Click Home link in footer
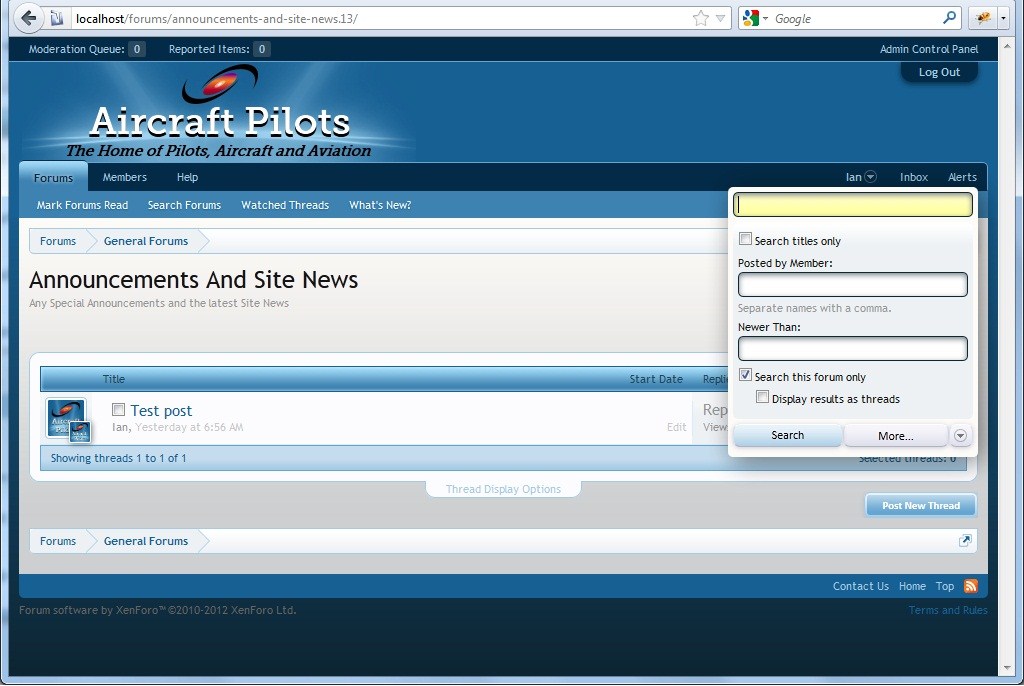This screenshot has height=686, width=1024. 912,586
